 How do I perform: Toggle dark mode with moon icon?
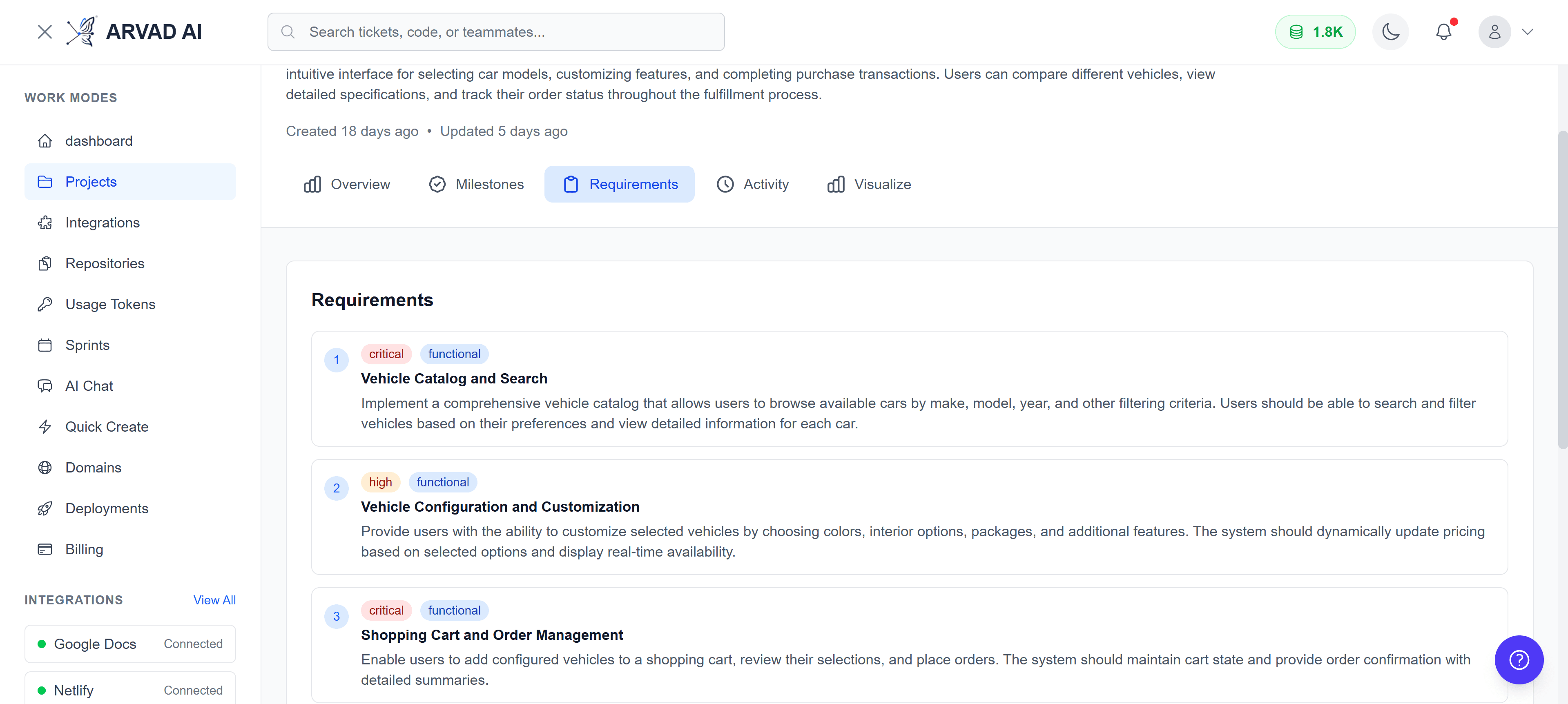pos(1390,31)
